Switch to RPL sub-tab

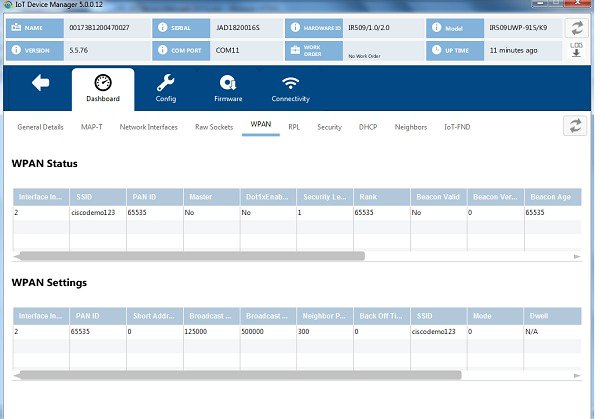(294, 127)
